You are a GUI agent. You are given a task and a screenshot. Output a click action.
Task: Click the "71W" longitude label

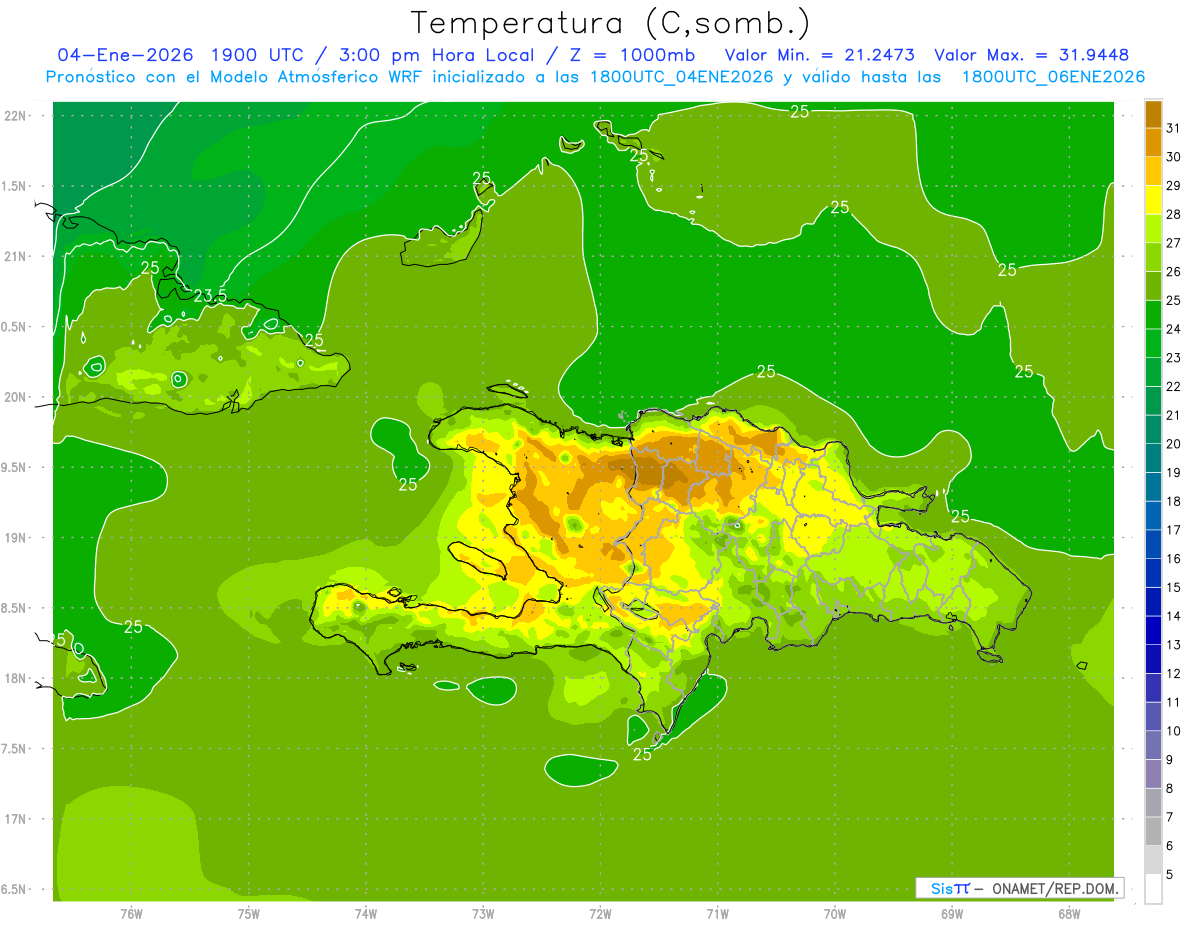coord(717,913)
